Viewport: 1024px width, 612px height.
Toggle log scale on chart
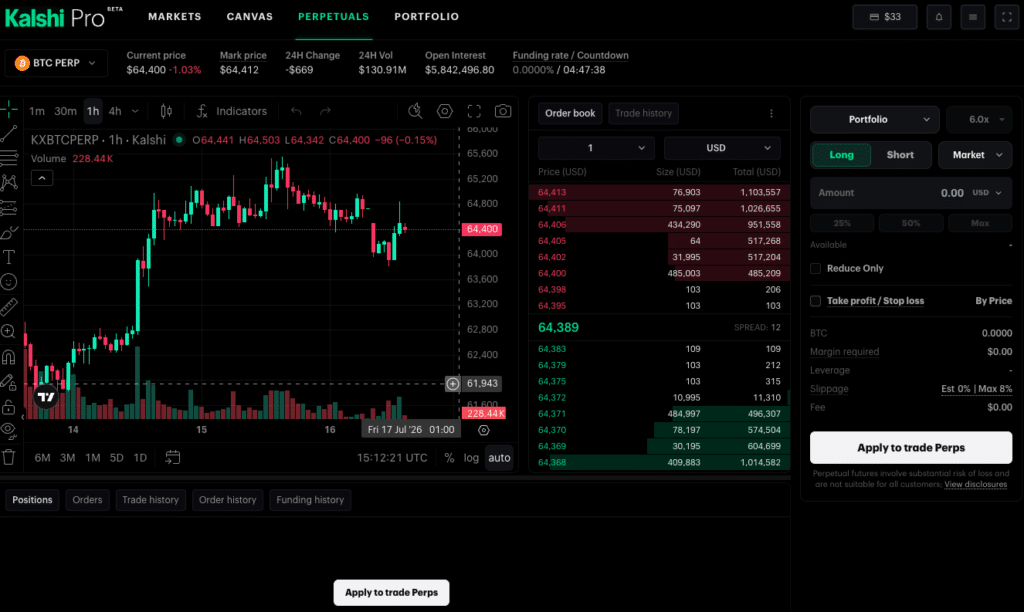pyautogui.click(x=472, y=458)
